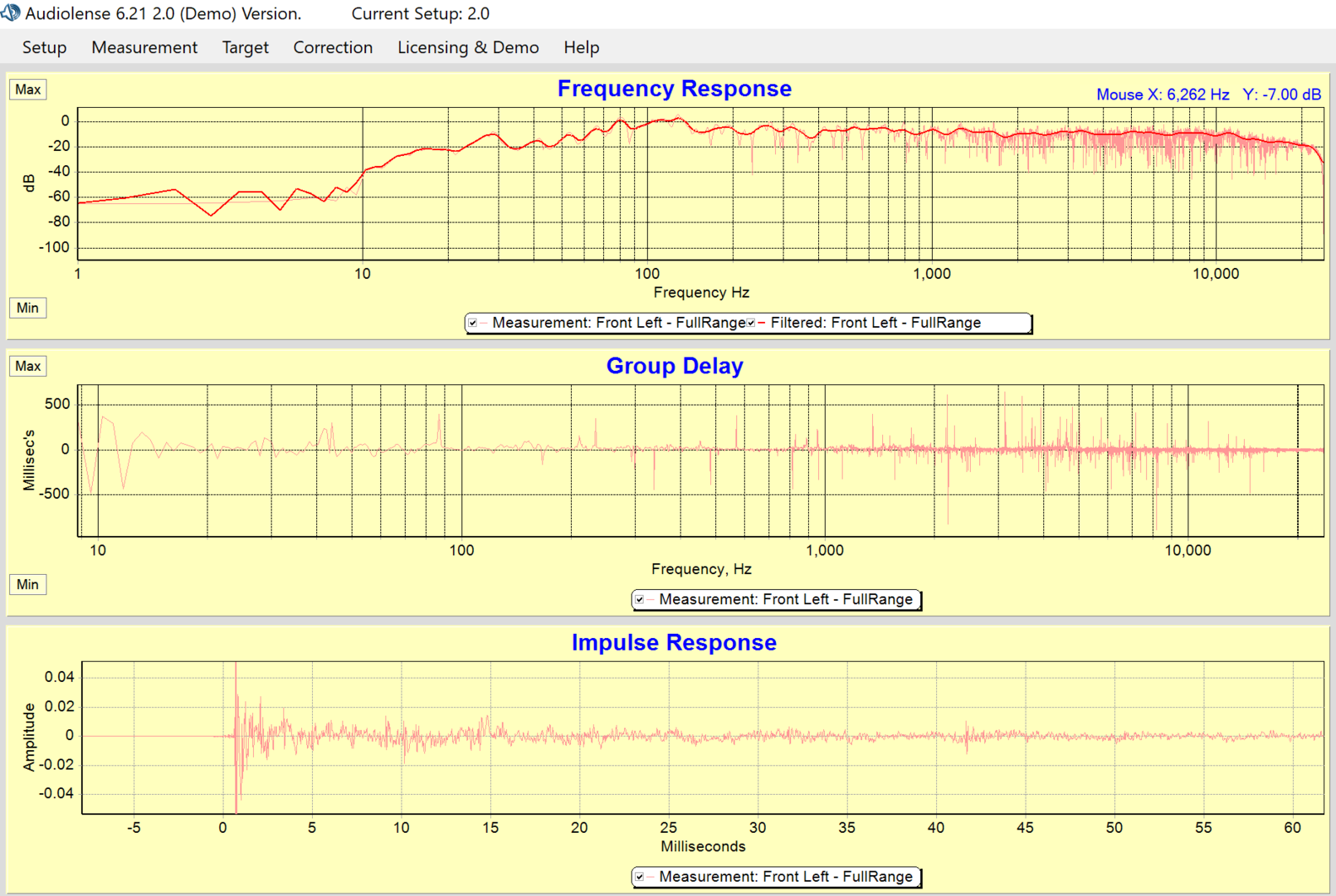The image size is (1336, 896).
Task: Click Min button of Frequency Response chart
Action: click(28, 308)
